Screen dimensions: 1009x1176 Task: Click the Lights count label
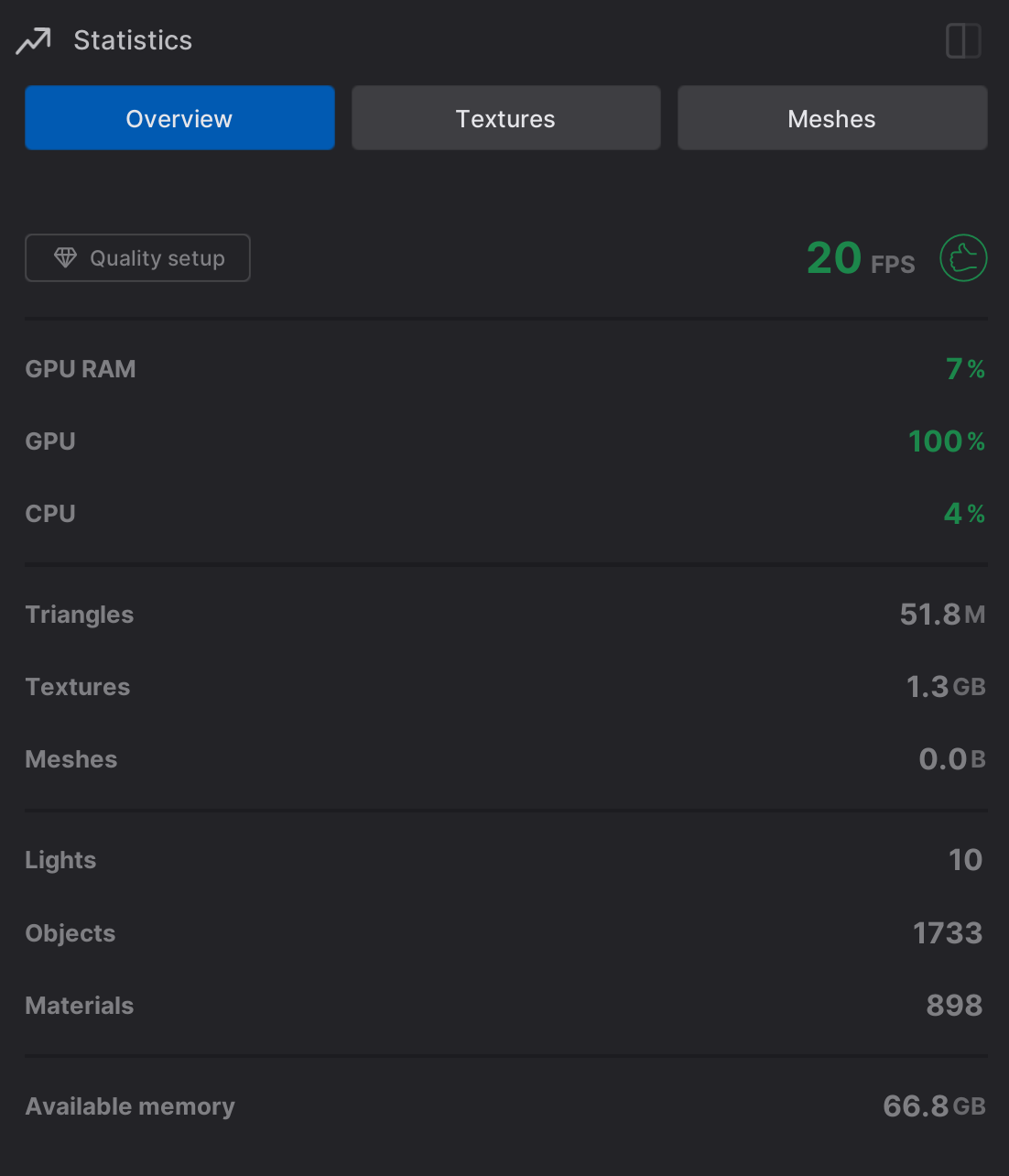point(60,860)
